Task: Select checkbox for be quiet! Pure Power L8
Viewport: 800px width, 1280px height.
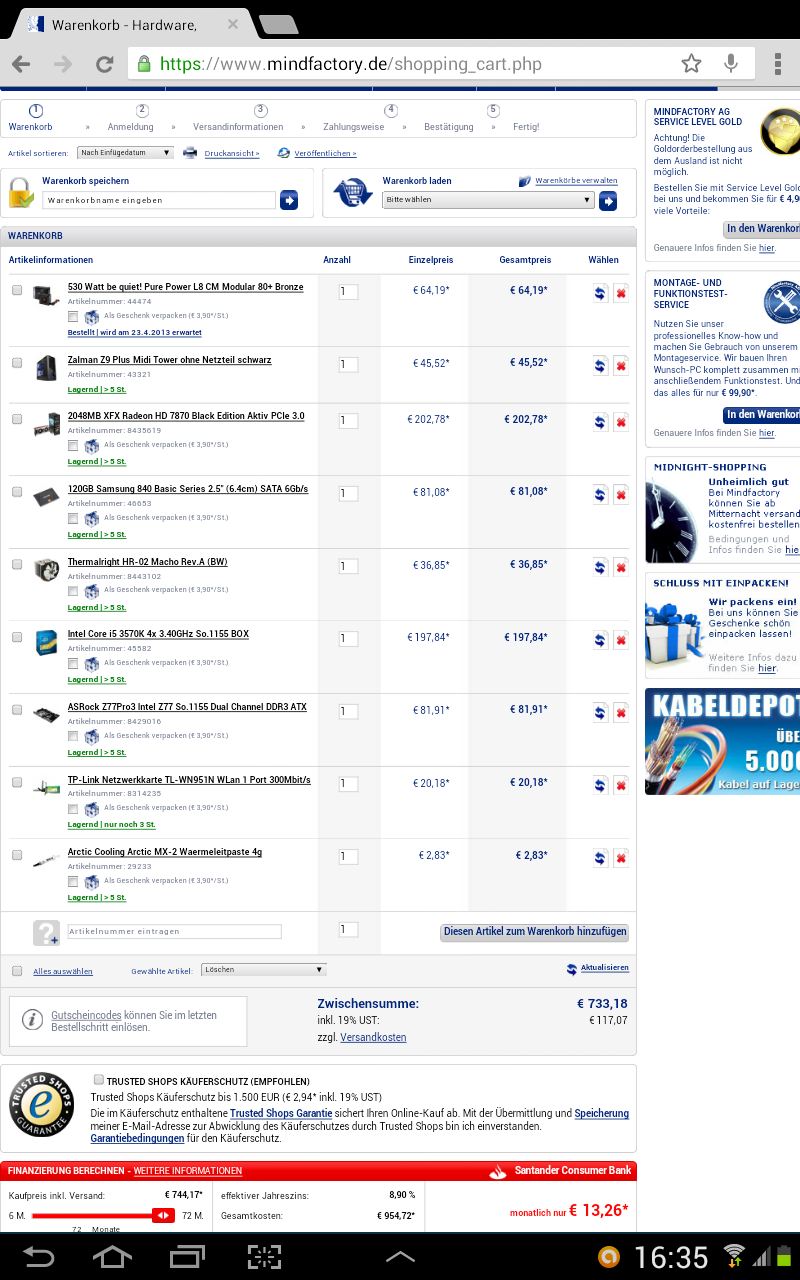Action: 17,290
